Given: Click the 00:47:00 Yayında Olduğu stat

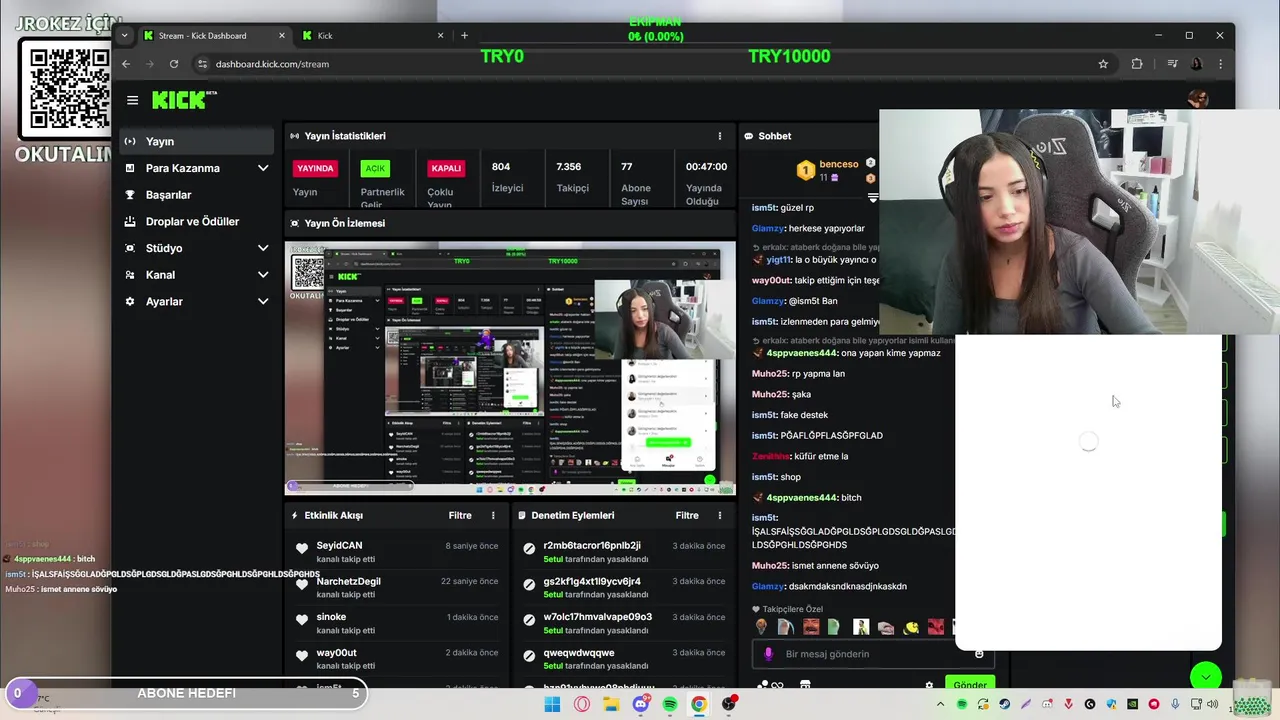Looking at the screenshot, I should 706,183.
